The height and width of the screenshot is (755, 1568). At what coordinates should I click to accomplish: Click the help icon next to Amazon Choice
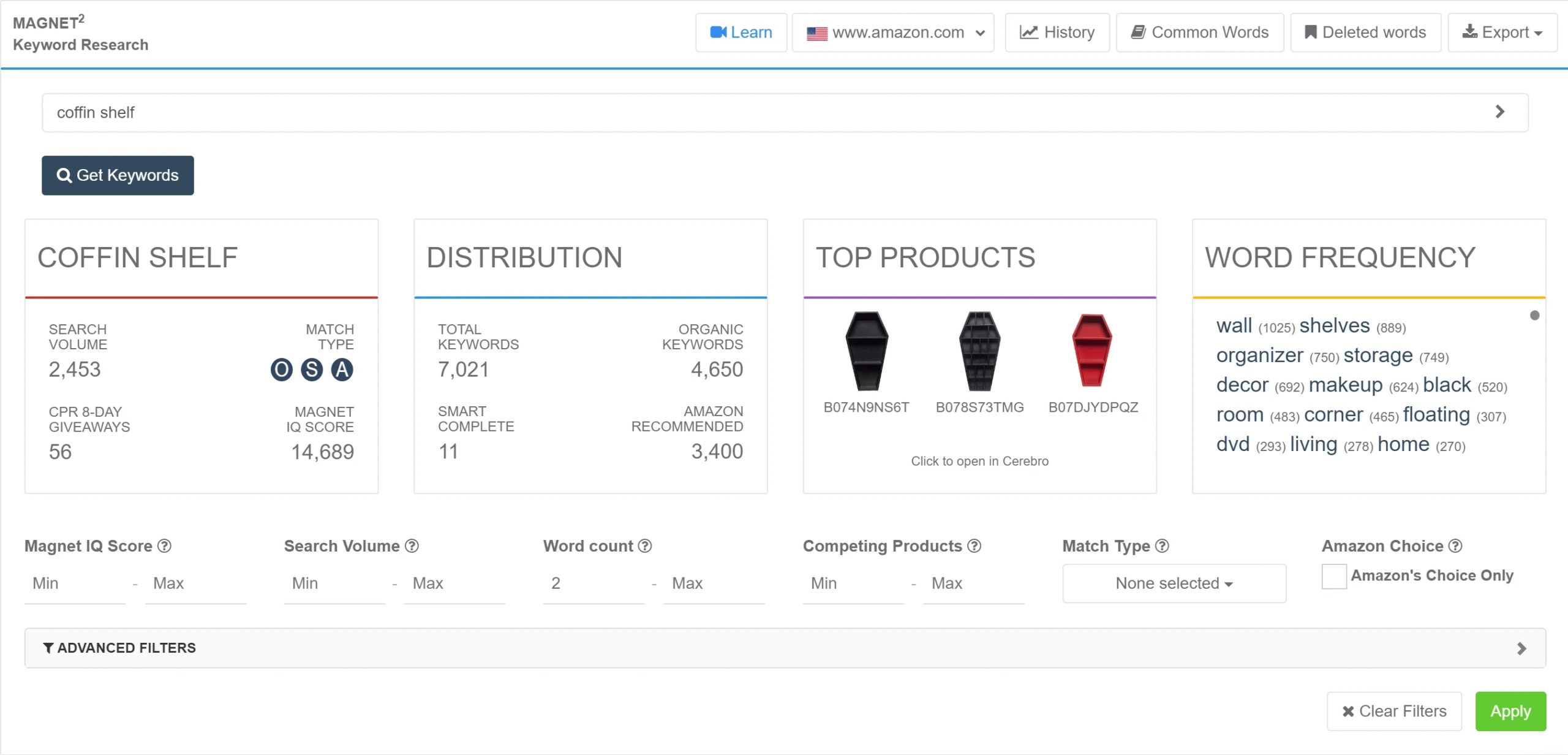tap(1455, 545)
